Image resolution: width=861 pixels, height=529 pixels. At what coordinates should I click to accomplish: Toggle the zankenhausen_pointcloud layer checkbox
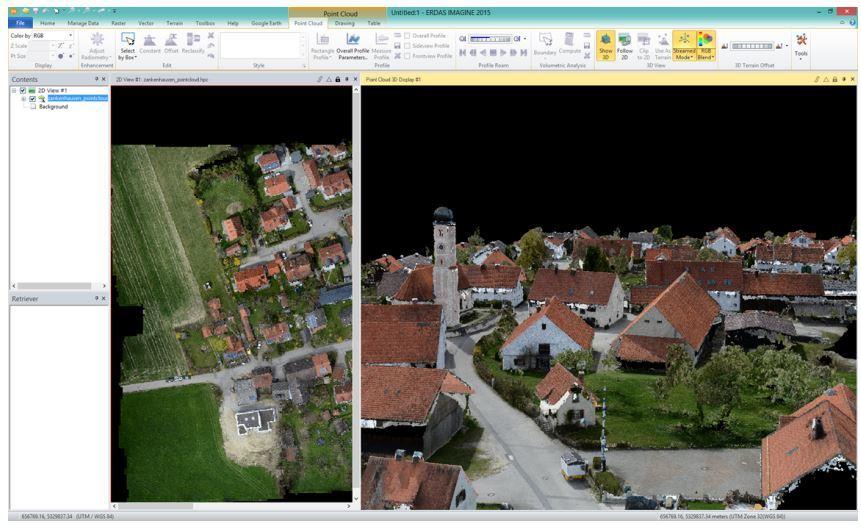click(32, 98)
